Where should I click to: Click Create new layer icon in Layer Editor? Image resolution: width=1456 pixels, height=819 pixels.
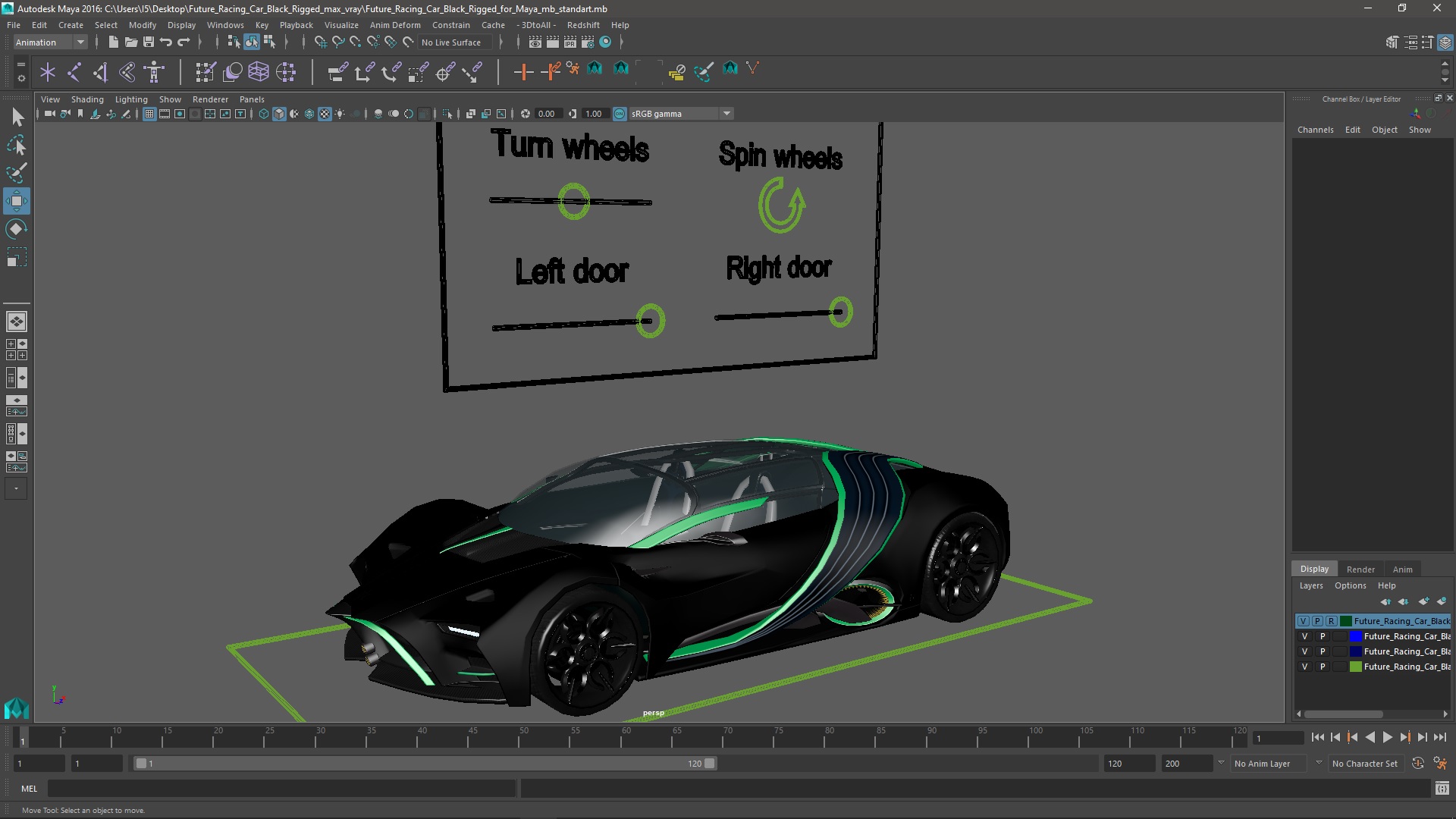[x=1423, y=601]
